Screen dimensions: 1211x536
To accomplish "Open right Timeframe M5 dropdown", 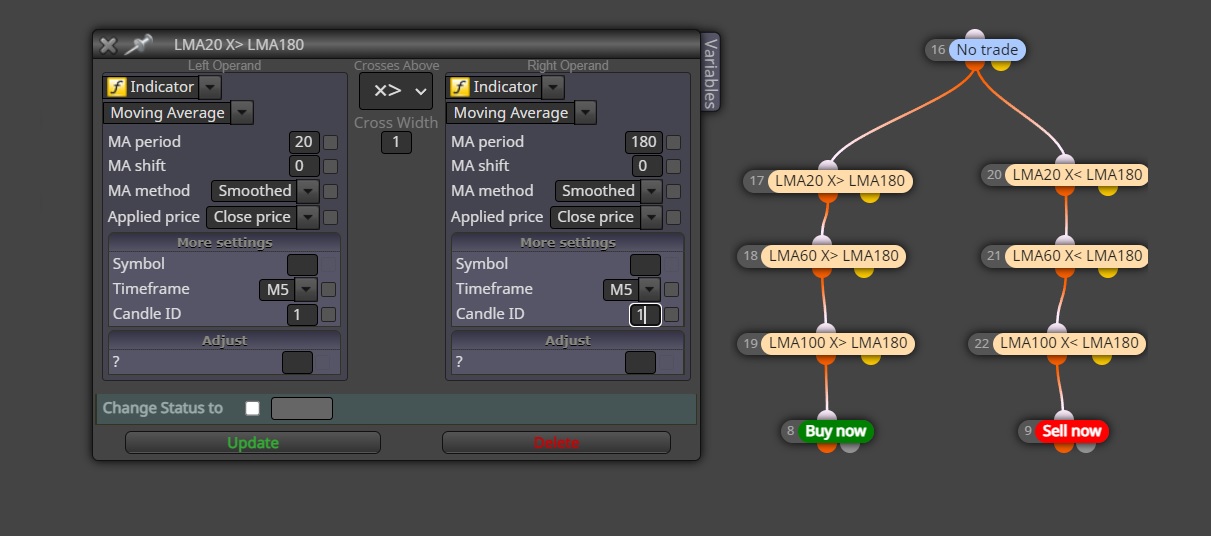I will click(649, 289).
